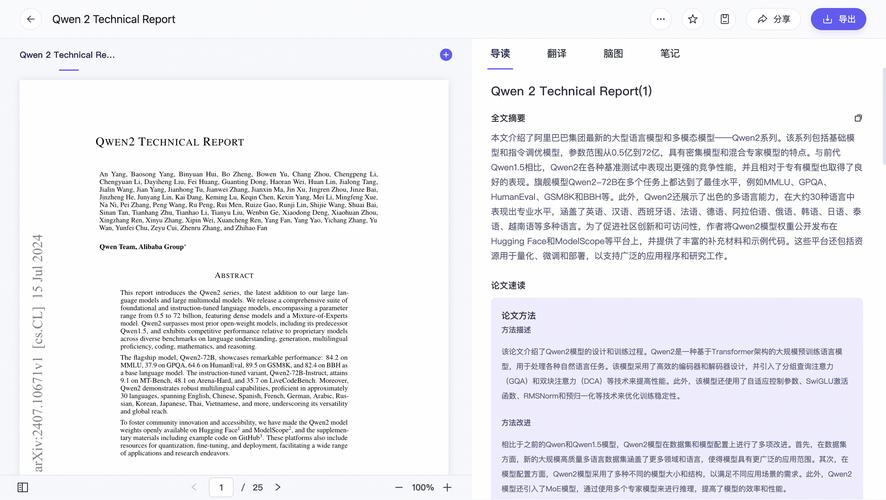This screenshot has width=886, height=500.
Task: Click the back arrow button
Action: point(31,19)
